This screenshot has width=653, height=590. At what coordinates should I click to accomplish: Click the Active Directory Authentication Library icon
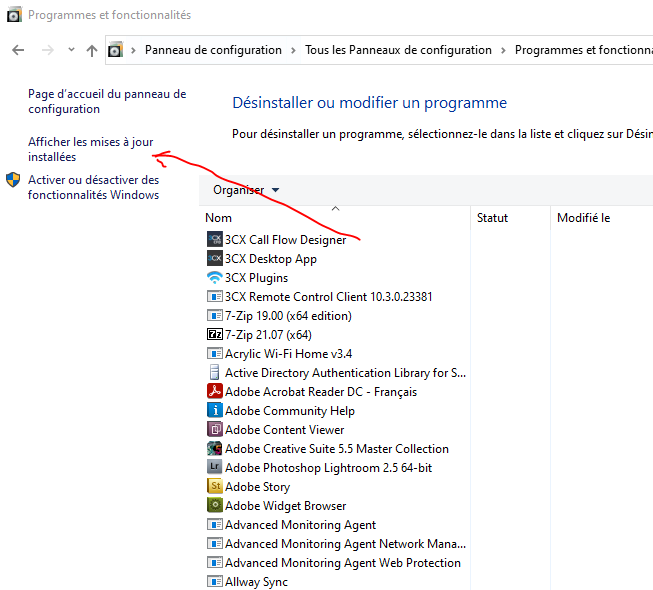click(x=214, y=372)
